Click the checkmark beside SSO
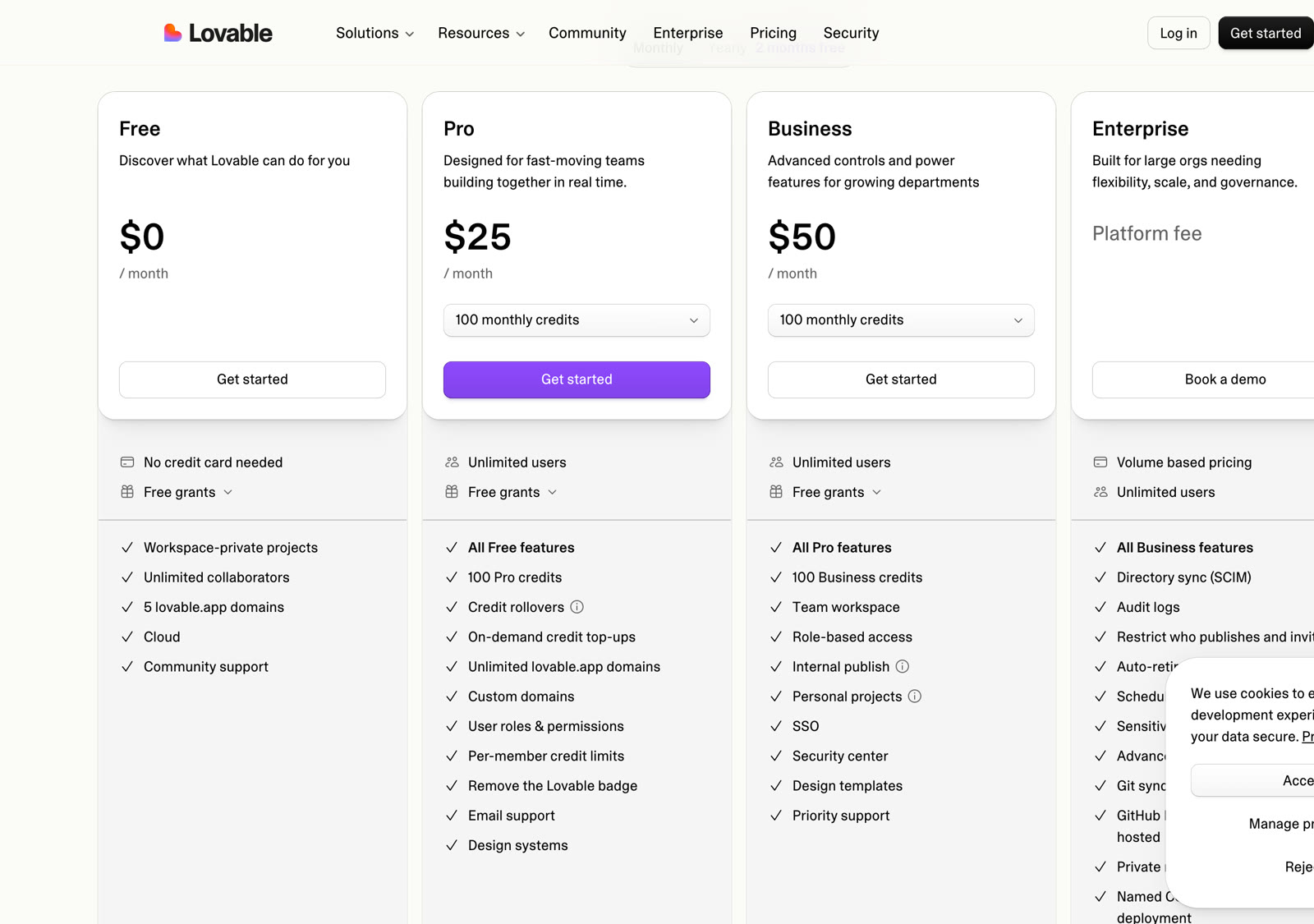Screen dimensions: 1314x924 pyautogui.click(x=776, y=726)
